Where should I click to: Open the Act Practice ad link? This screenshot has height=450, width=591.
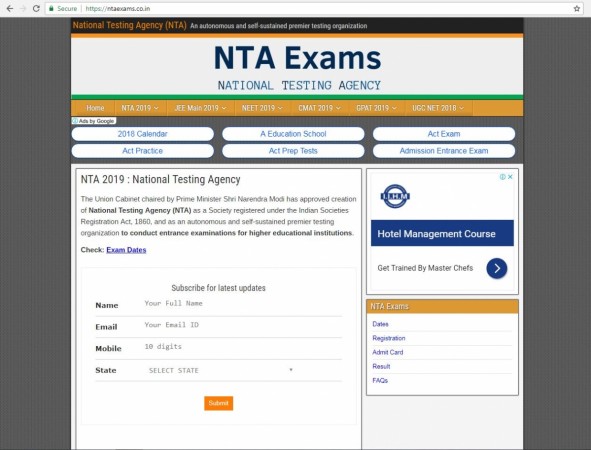pyautogui.click(x=142, y=151)
